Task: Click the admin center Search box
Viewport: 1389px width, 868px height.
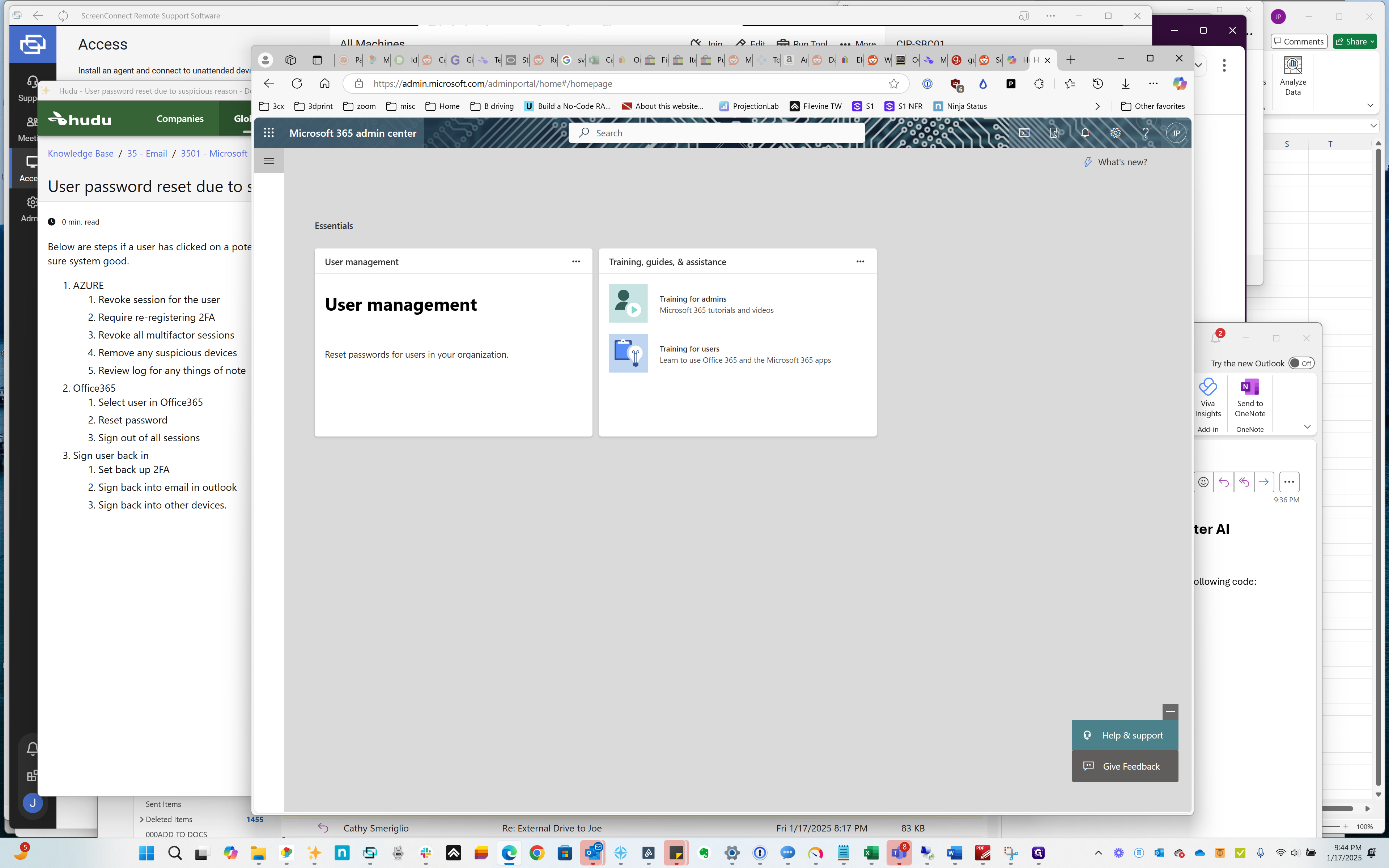Action: point(716,133)
